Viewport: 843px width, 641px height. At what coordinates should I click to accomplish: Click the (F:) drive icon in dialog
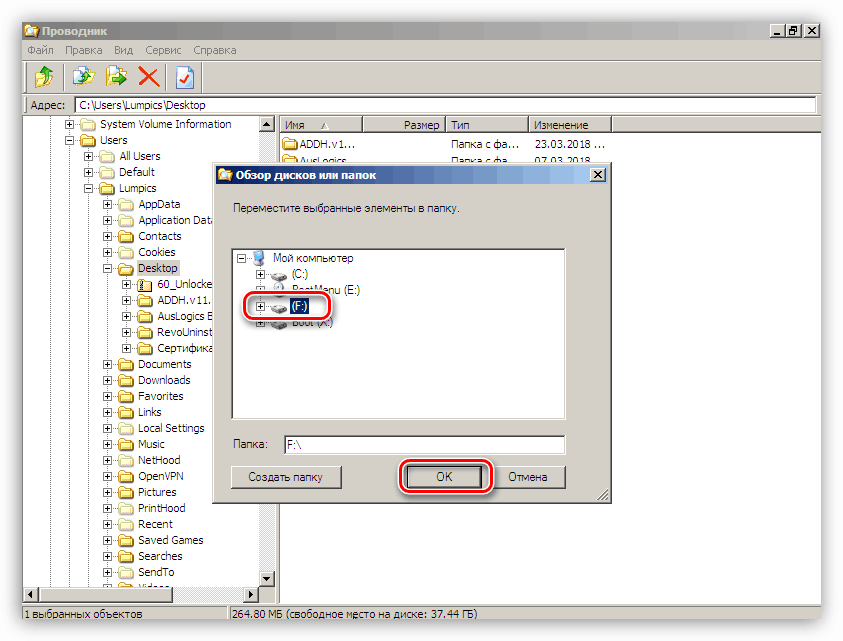pos(278,308)
